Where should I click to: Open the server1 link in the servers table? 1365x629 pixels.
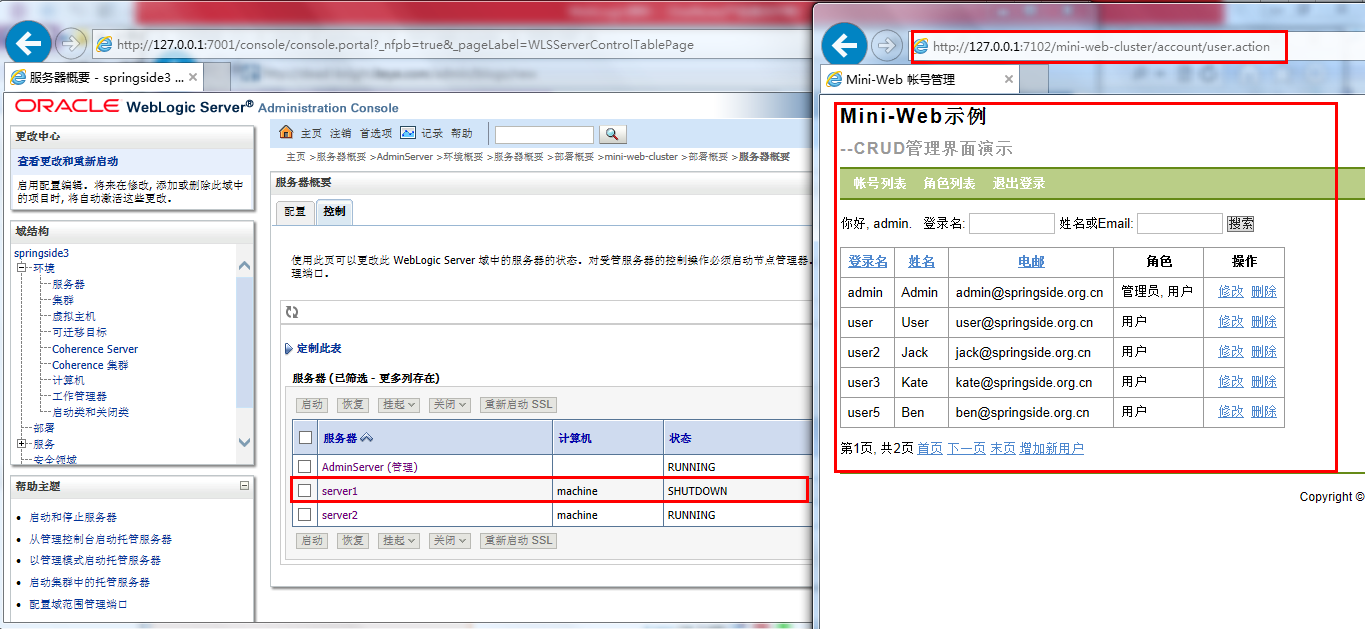[x=339, y=491]
